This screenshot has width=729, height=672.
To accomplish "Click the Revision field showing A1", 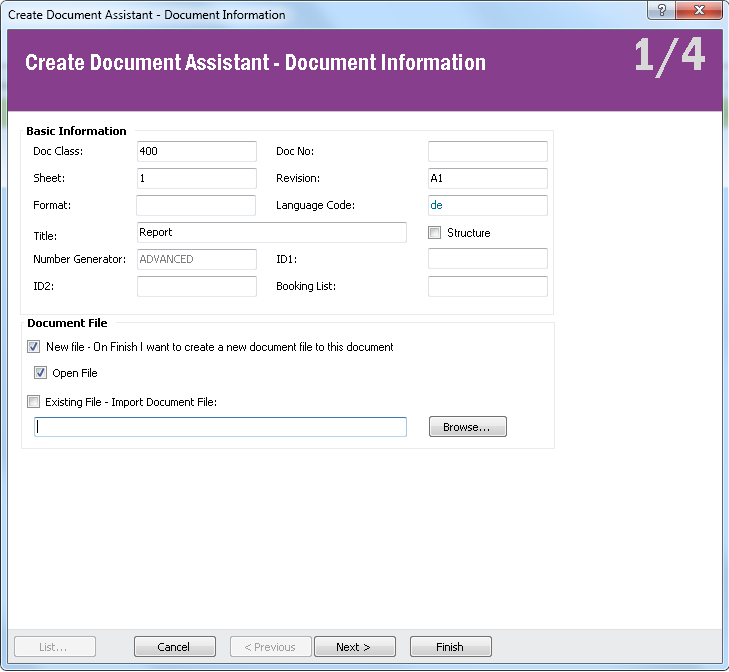I will coord(487,178).
